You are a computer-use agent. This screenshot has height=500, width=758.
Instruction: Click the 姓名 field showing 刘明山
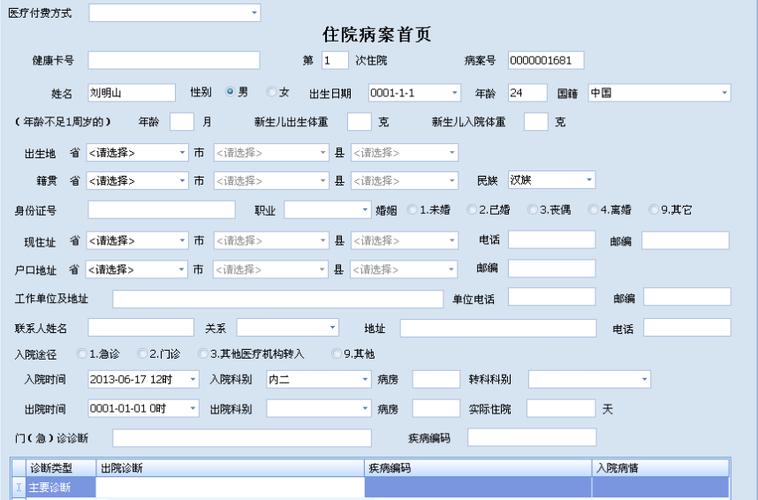(132, 92)
